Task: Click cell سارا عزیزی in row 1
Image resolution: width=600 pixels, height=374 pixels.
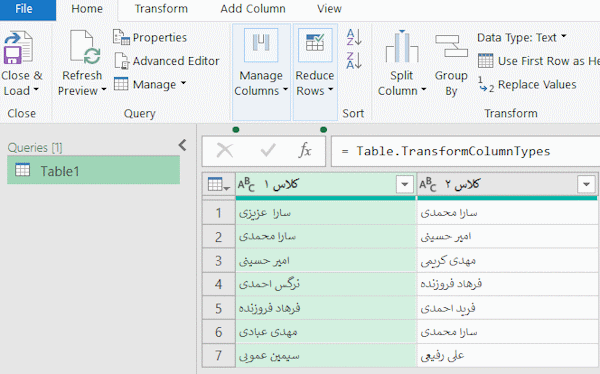Action: click(326, 213)
